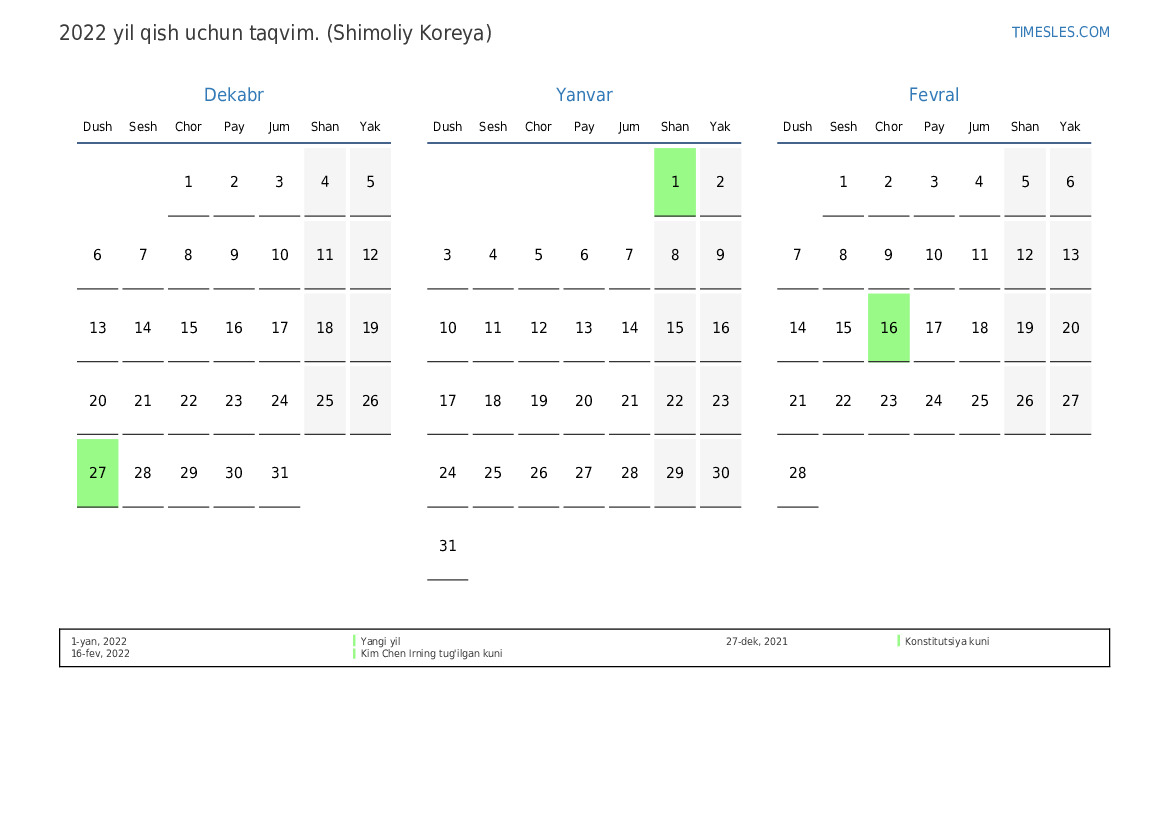Select December 9 in Dekabr
This screenshot has width=1169, height=827.
coord(234,255)
